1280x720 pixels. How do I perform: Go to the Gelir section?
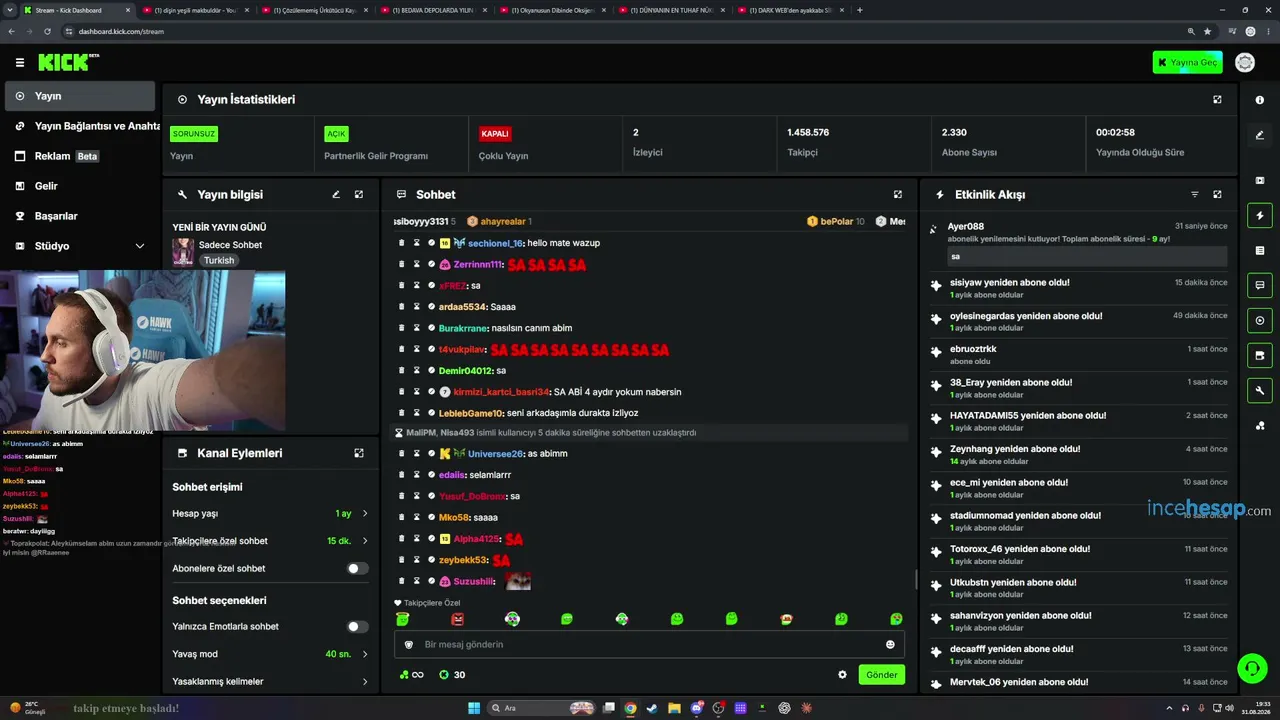80,186
